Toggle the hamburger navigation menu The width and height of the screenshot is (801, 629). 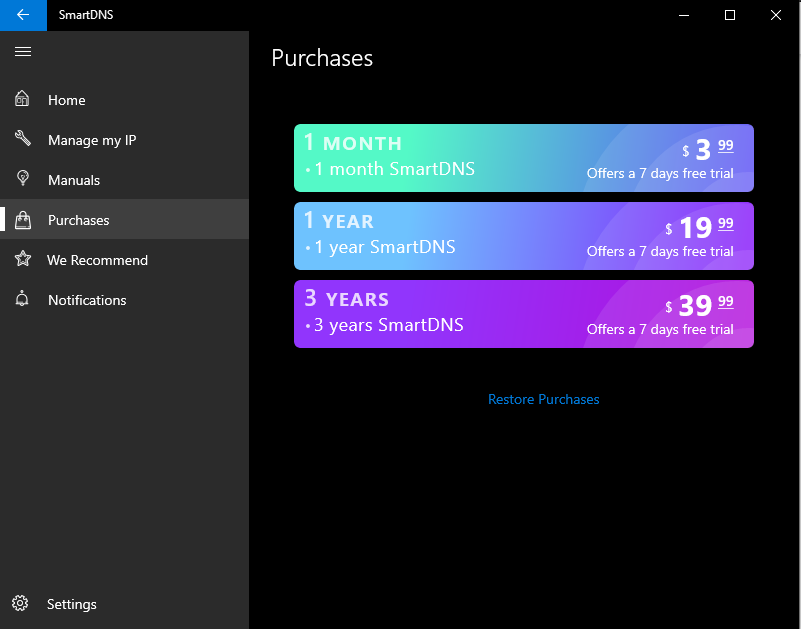(x=23, y=51)
